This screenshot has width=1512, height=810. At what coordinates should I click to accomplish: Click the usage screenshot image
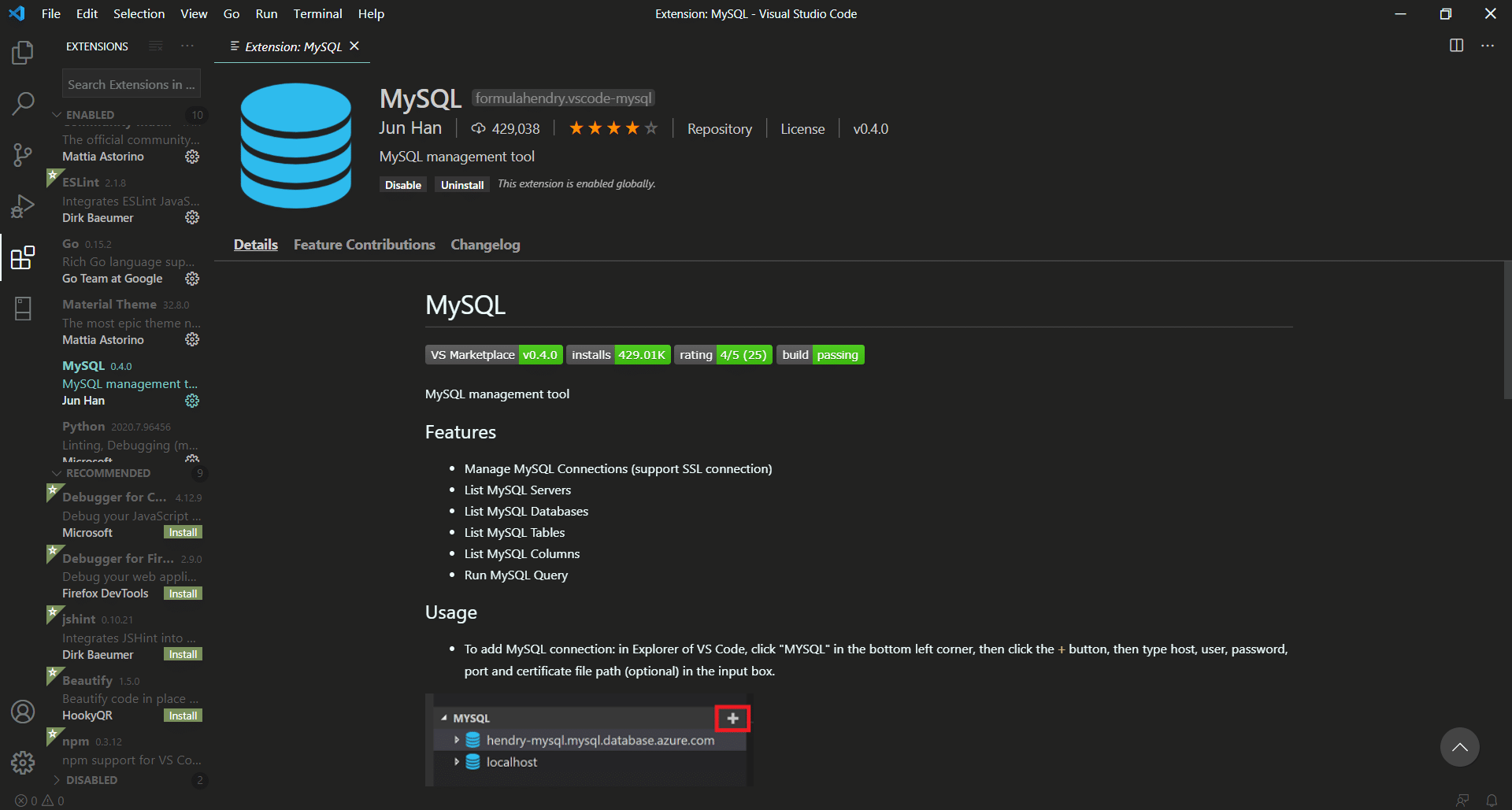(x=589, y=740)
